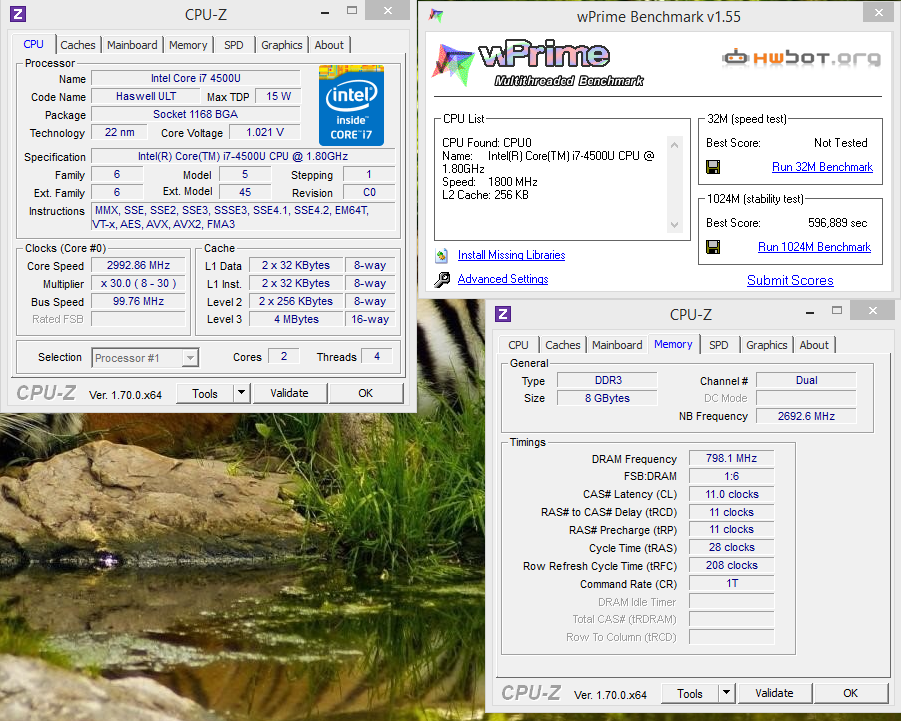Close the wPrime Benchmark window
Screen dimensions: 901x721
tap(879, 12)
